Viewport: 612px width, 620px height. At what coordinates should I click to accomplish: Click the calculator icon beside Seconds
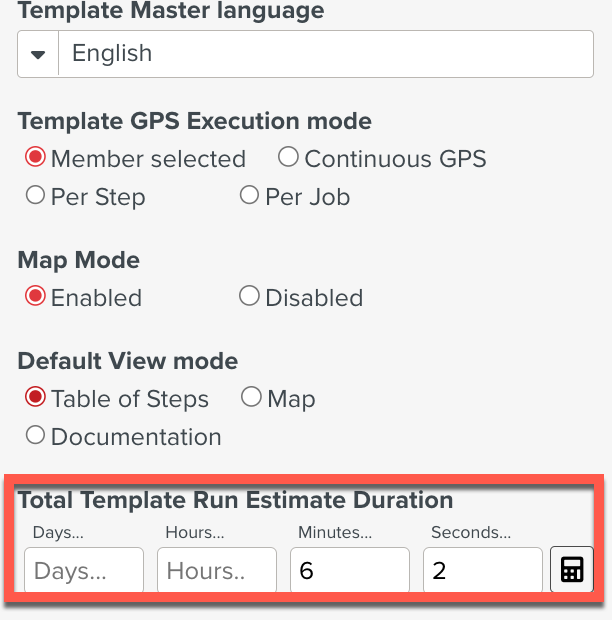572,570
